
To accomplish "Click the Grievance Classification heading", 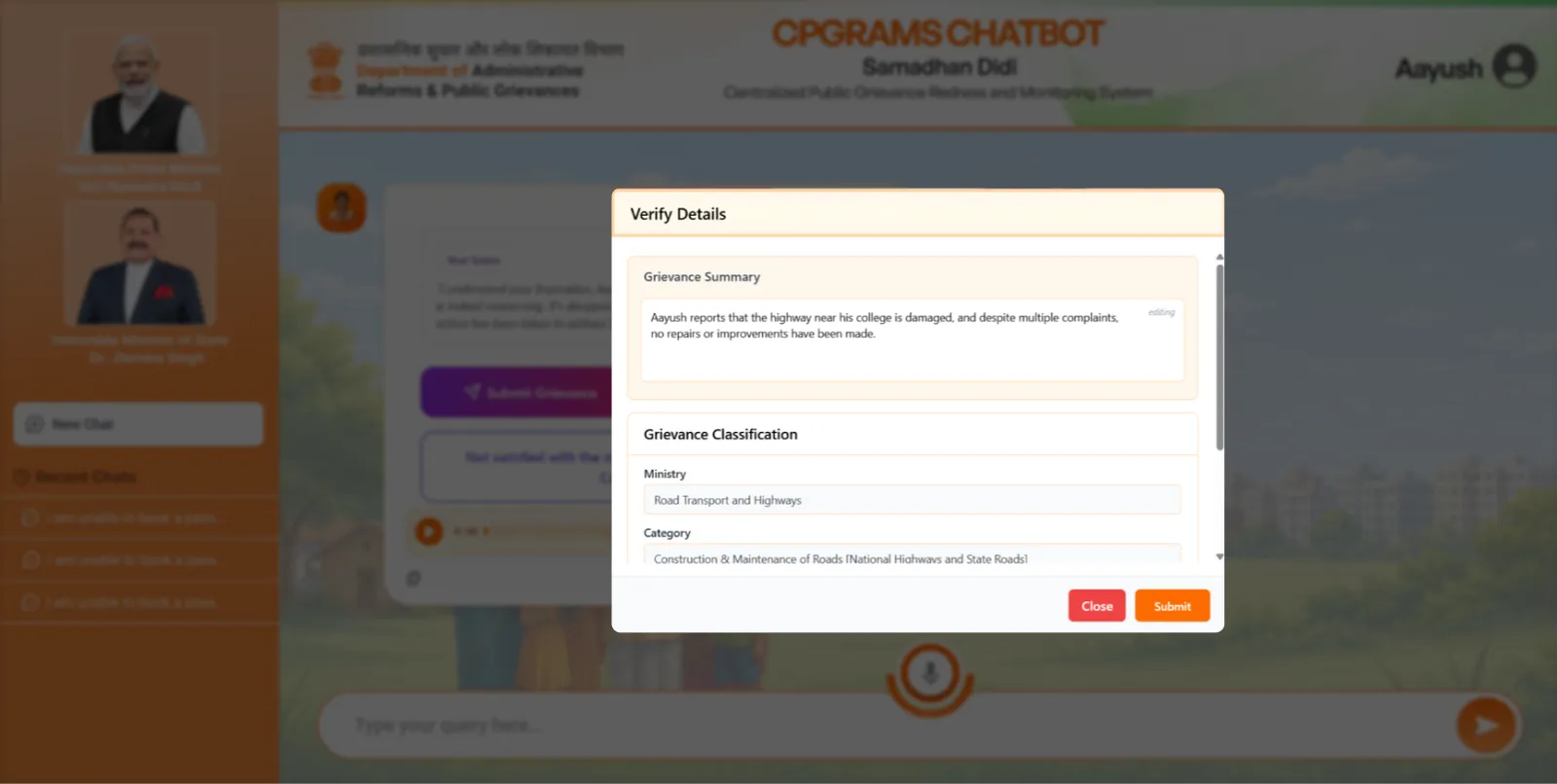I will coord(720,435).
